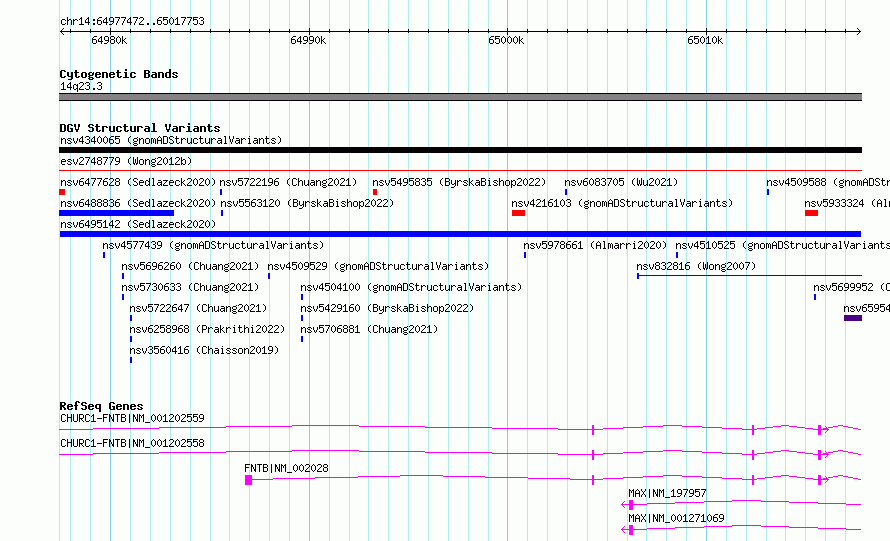Screen dimensions: 890x541
Task: Click the purple variant bar at right edge
Action: coord(853,318)
